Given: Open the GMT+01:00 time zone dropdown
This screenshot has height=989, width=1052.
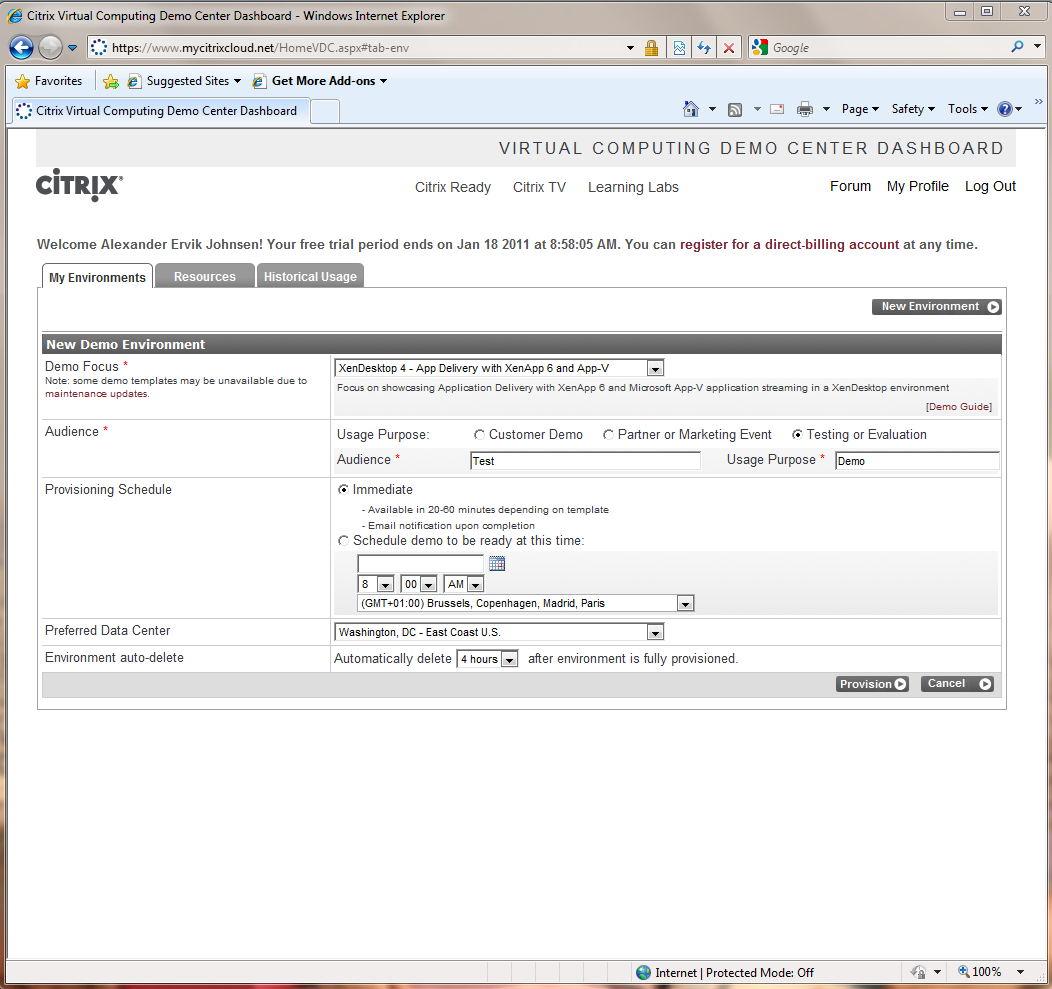Looking at the screenshot, I should click(x=525, y=603).
